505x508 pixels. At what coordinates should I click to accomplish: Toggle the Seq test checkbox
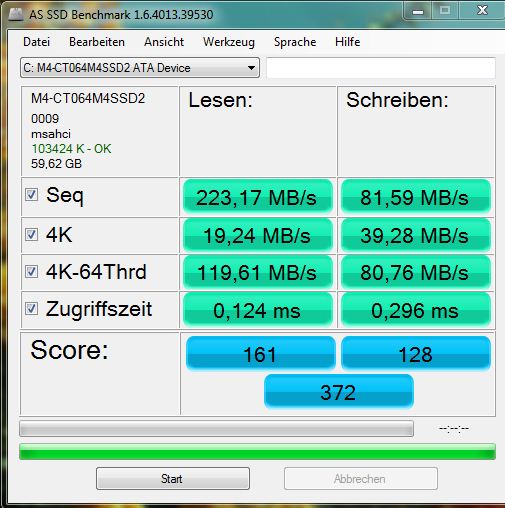[31, 195]
